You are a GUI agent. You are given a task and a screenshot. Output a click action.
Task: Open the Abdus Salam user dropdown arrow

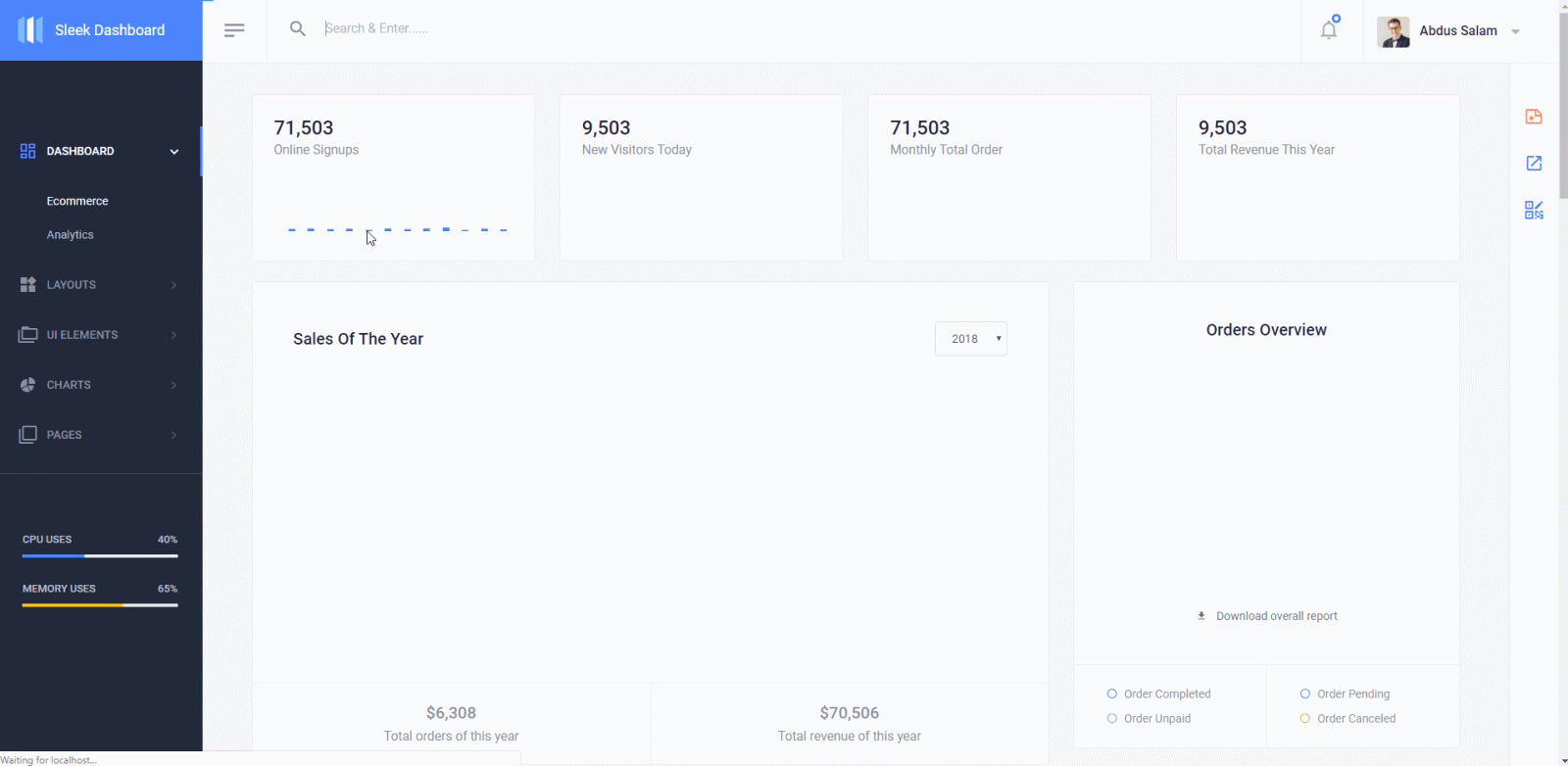(1515, 31)
